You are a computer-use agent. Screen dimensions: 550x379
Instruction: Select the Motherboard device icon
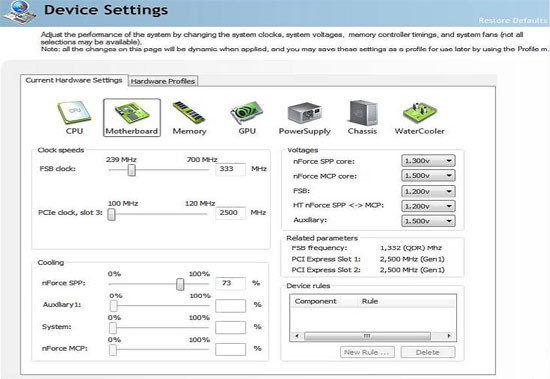(132, 118)
